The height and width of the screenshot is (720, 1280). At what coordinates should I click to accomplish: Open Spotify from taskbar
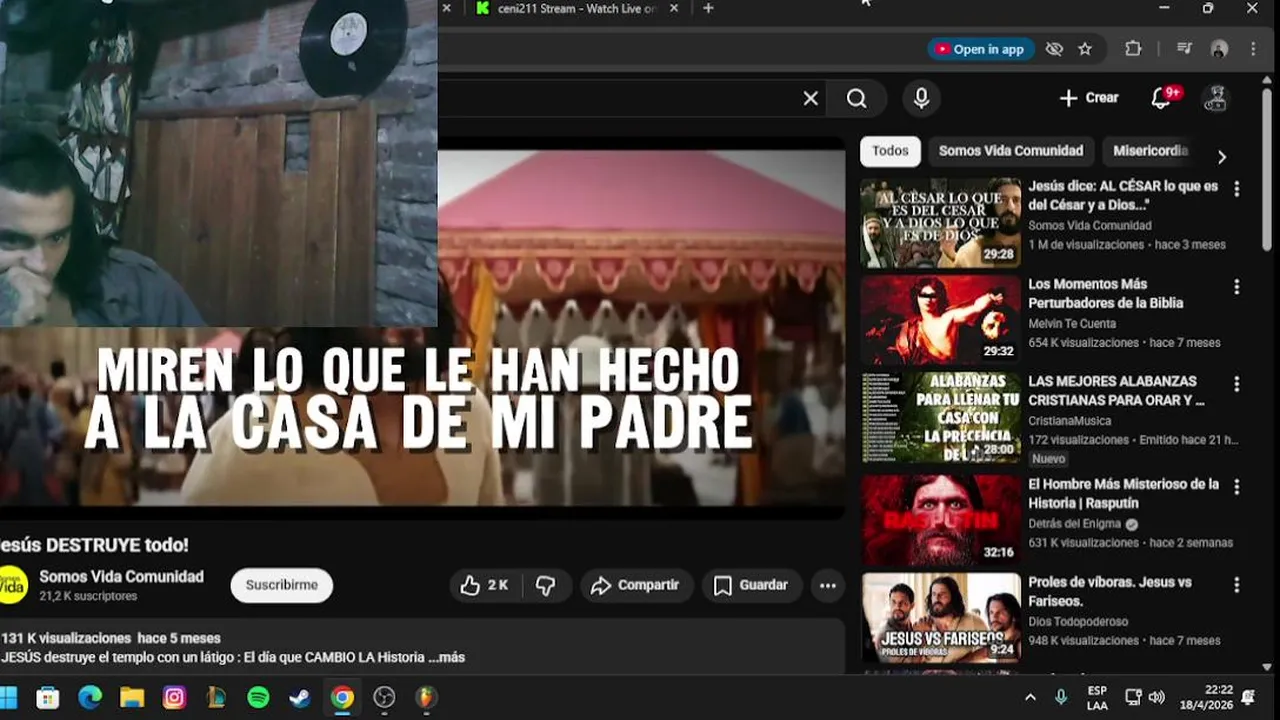[258, 697]
